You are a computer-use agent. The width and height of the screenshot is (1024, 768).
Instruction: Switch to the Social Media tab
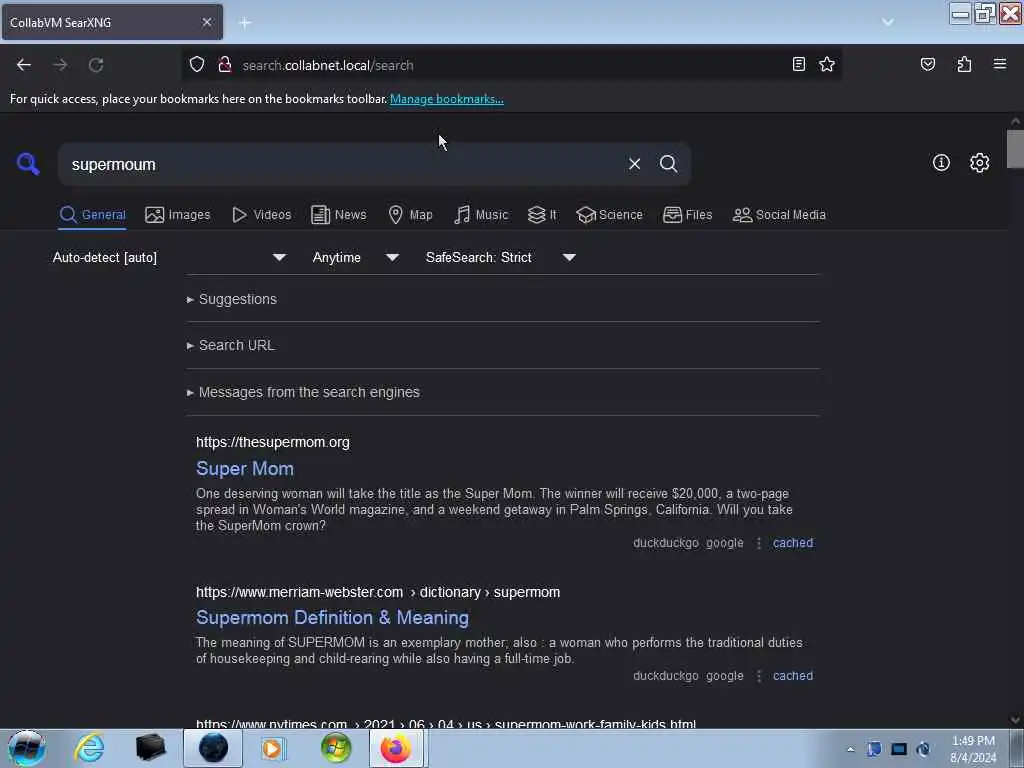tap(779, 215)
